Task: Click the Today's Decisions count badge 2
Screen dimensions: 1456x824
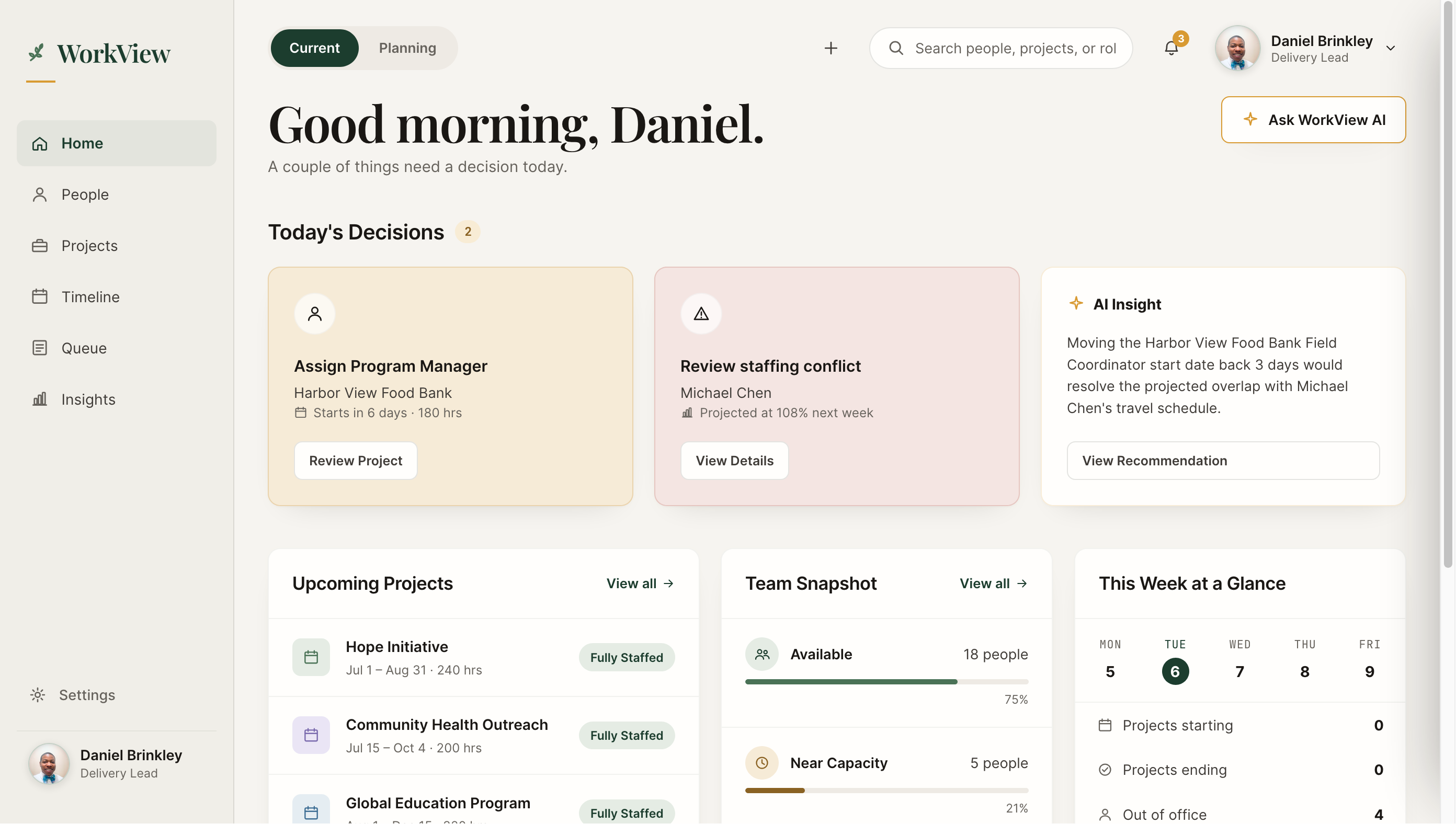Action: [467, 232]
